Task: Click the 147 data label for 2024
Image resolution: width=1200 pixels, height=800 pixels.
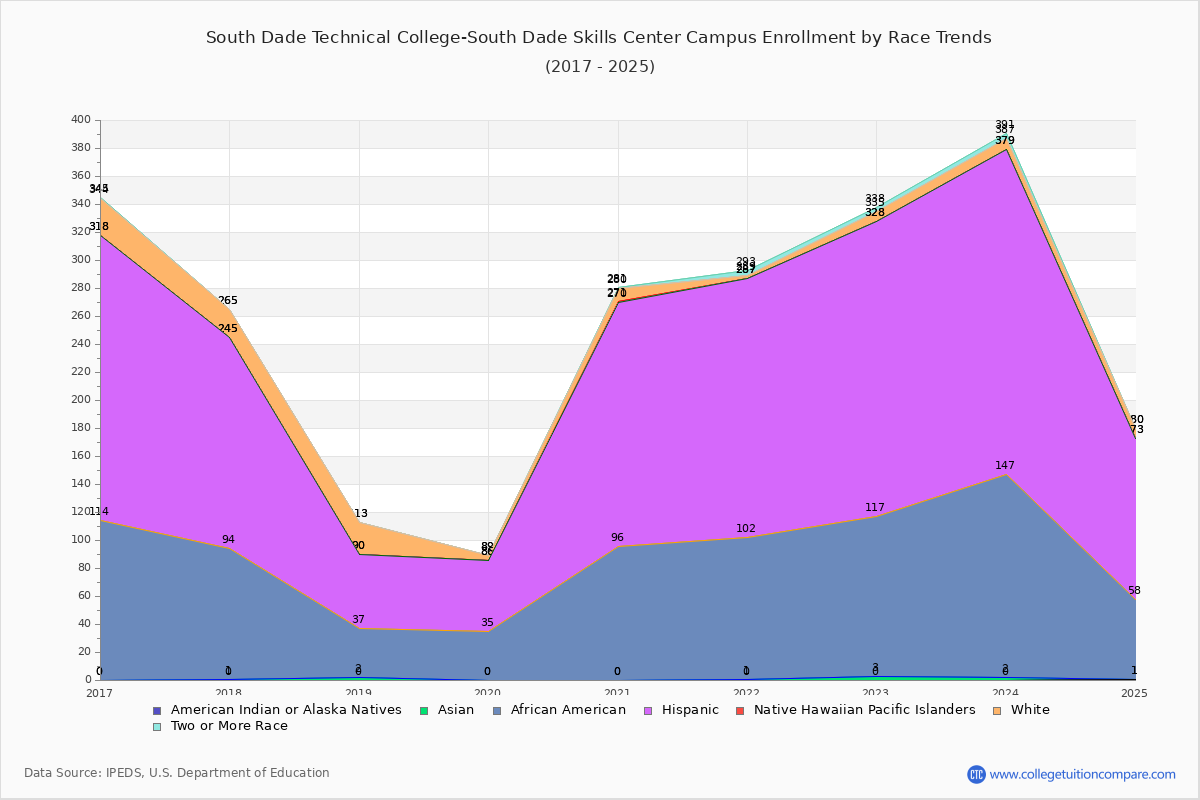Action: [1005, 466]
